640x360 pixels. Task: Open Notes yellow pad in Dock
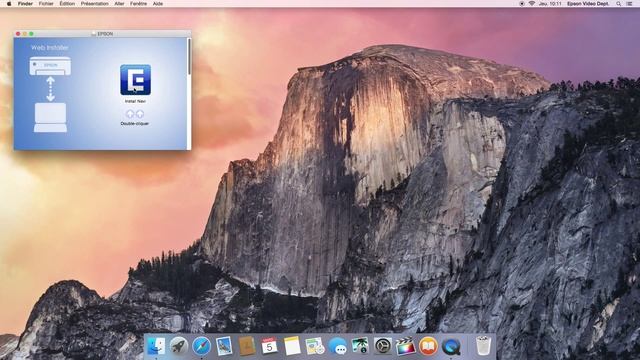click(292, 346)
